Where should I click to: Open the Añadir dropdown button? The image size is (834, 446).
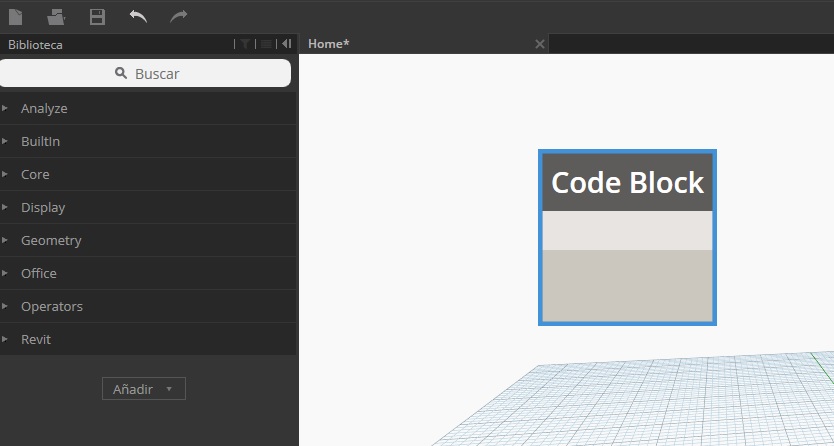(143, 389)
